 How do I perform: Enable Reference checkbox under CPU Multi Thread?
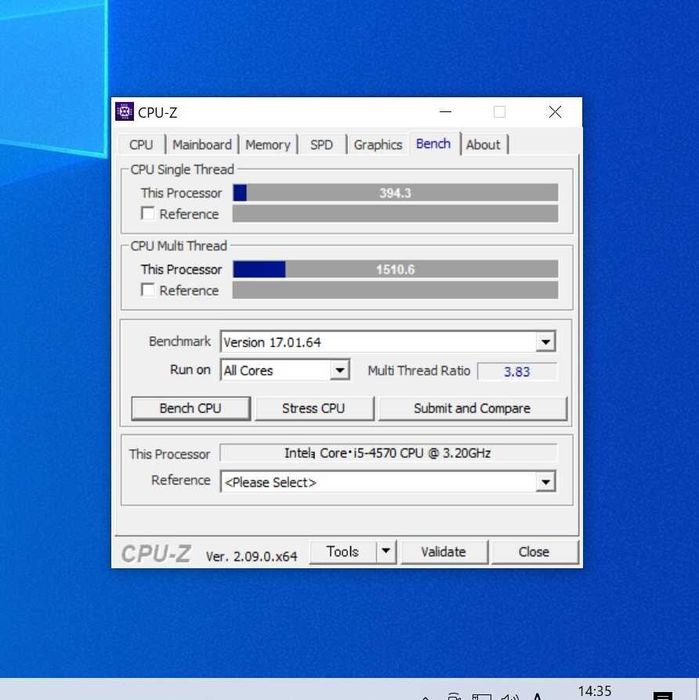point(148,290)
